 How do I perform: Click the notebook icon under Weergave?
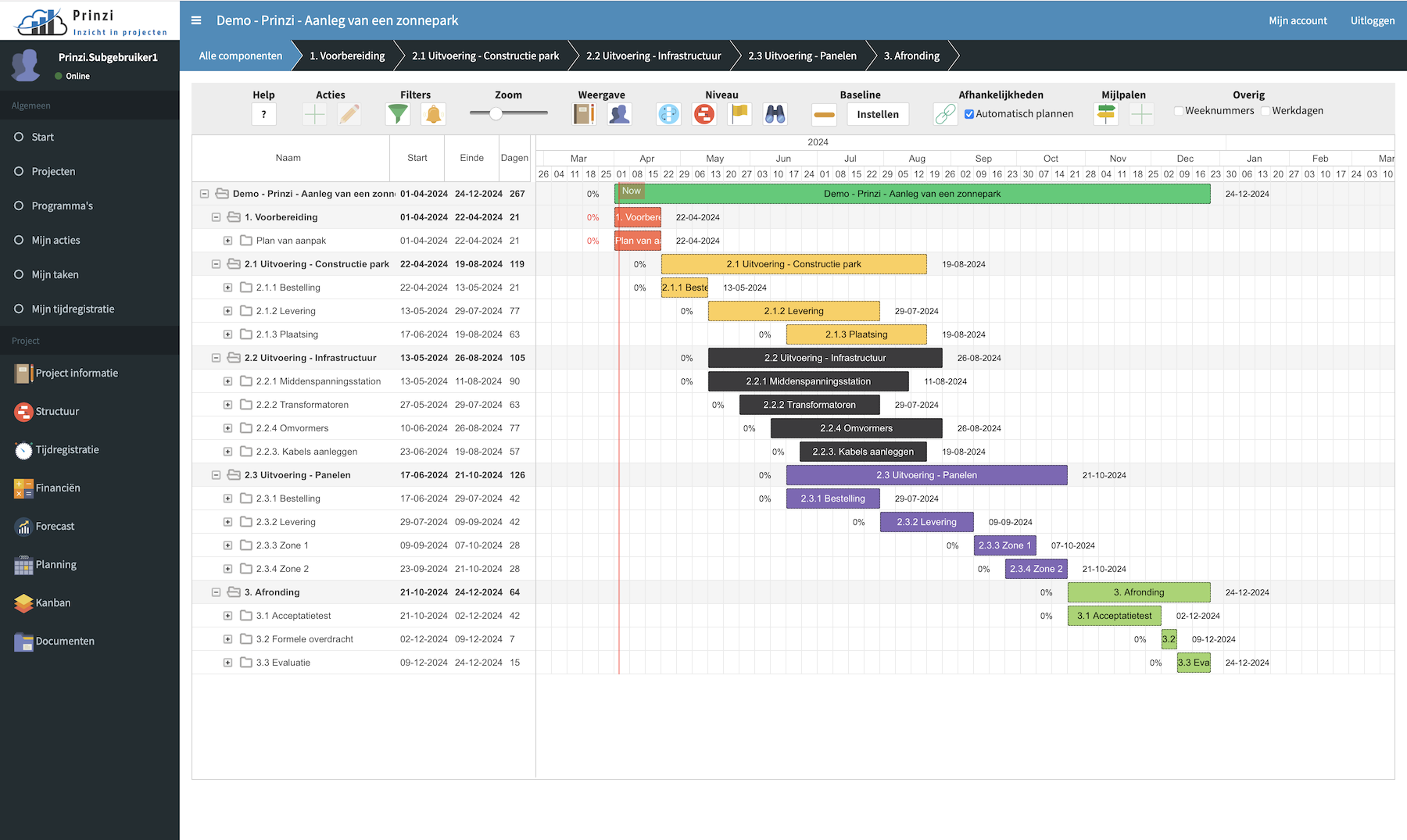(x=584, y=114)
